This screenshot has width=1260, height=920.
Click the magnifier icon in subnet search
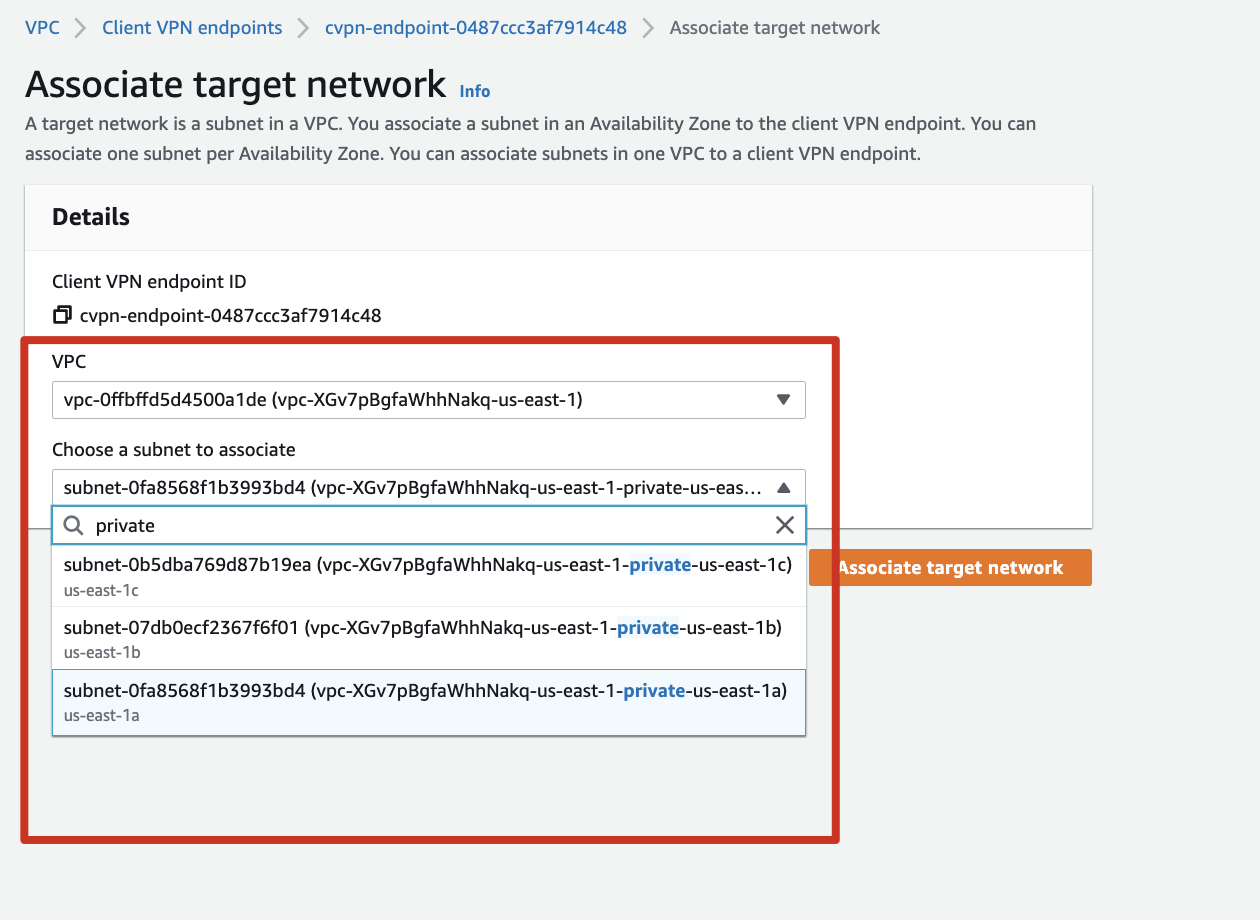coord(73,525)
